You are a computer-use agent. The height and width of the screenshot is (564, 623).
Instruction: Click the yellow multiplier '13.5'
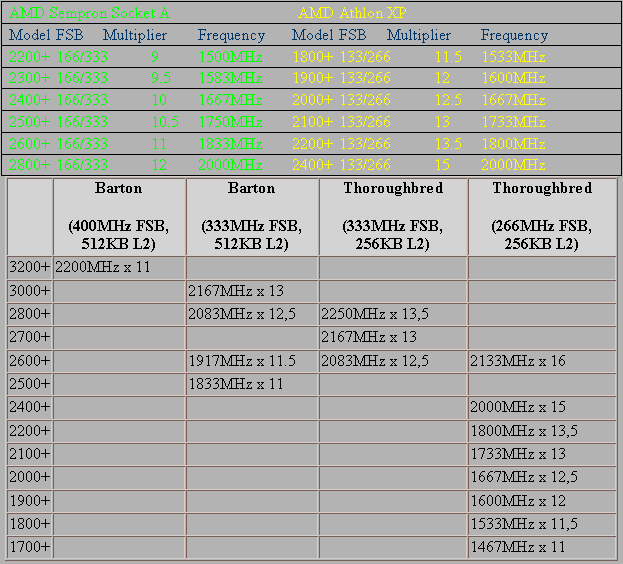[x=448, y=143]
